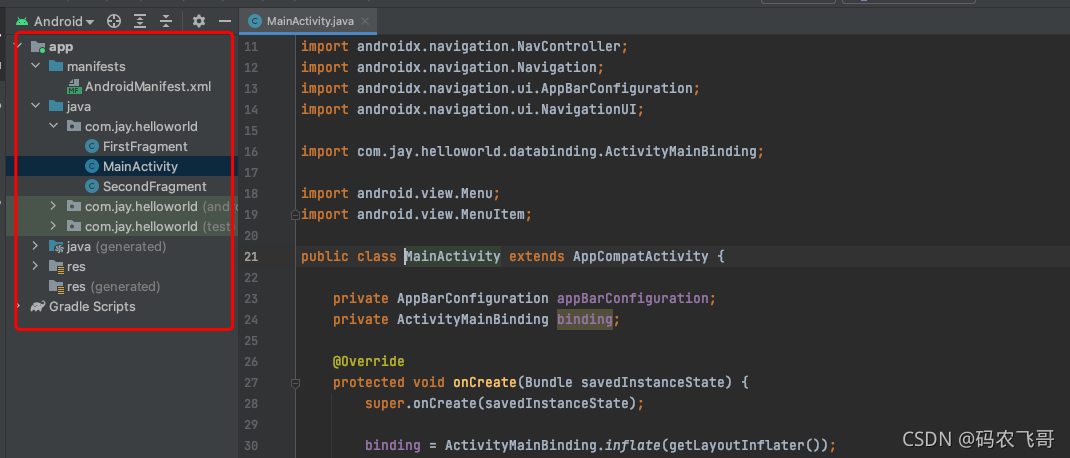Image resolution: width=1070 pixels, height=458 pixels.
Task: Select MainActivity in the project tree
Action: [140, 167]
